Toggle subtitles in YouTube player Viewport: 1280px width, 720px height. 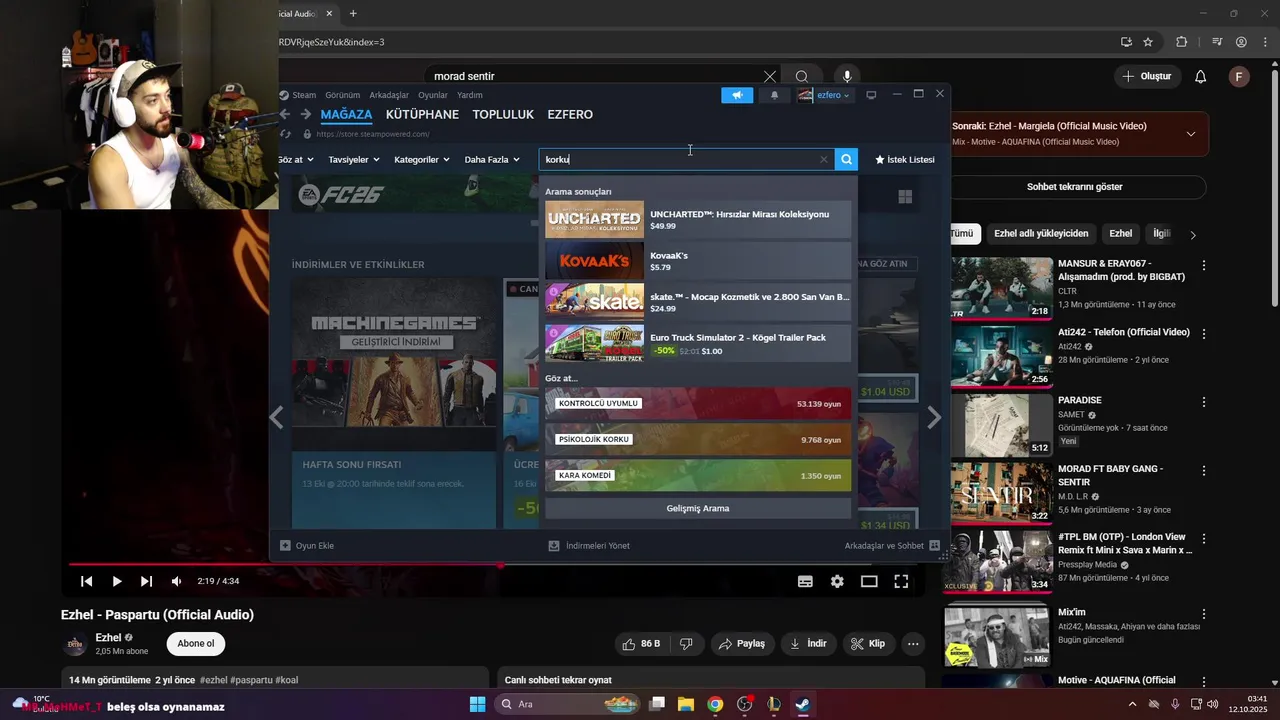click(x=805, y=581)
